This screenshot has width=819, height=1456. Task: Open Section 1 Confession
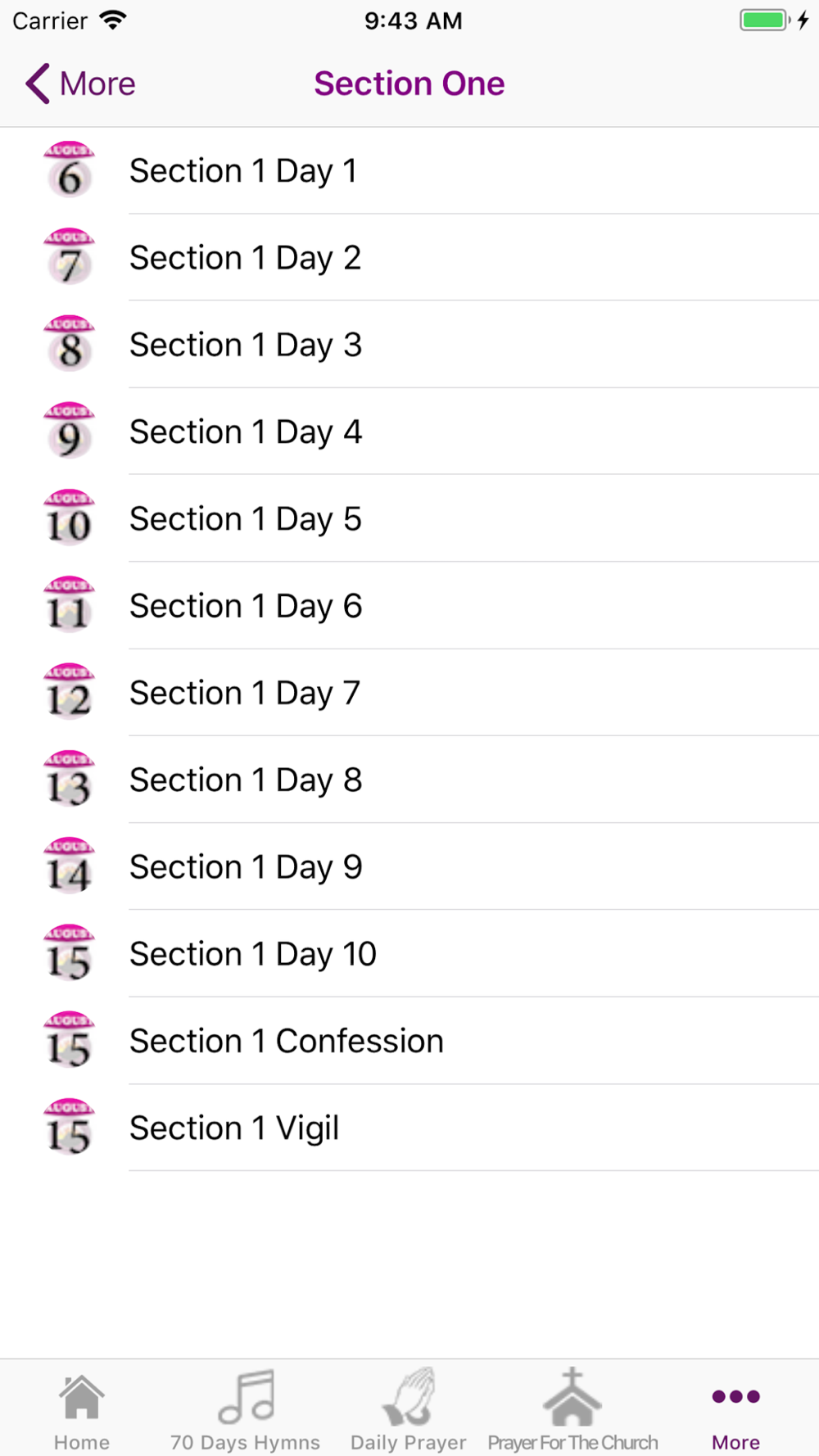tap(409, 1041)
